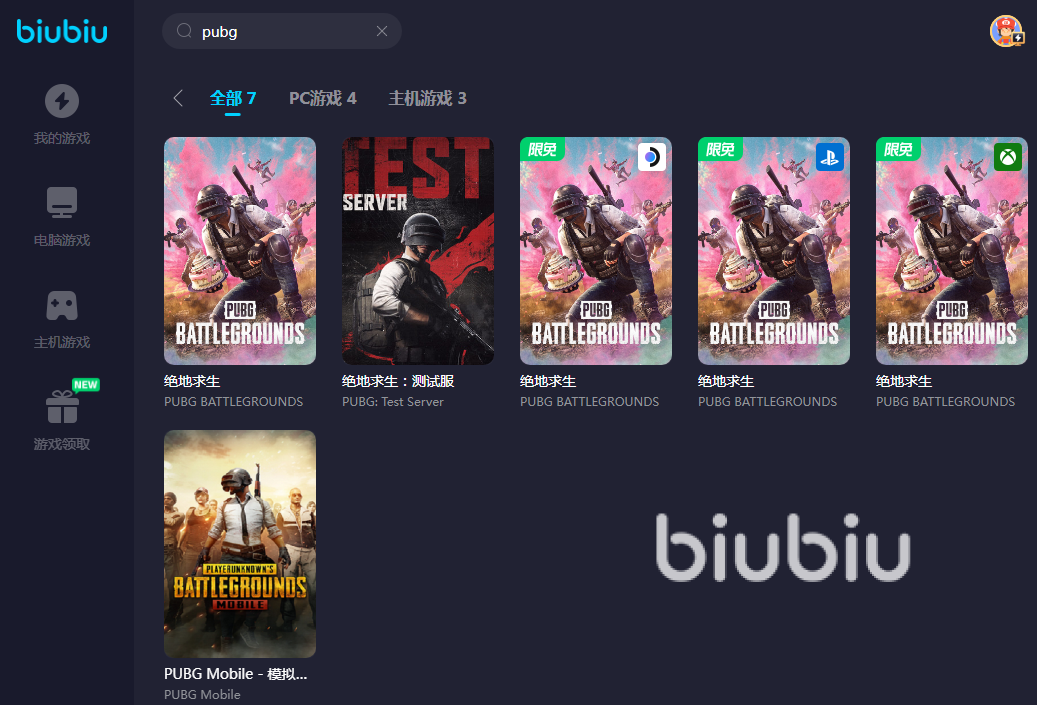Open the PUBG Test Server thumbnail
This screenshot has width=1037, height=705.
pos(418,251)
